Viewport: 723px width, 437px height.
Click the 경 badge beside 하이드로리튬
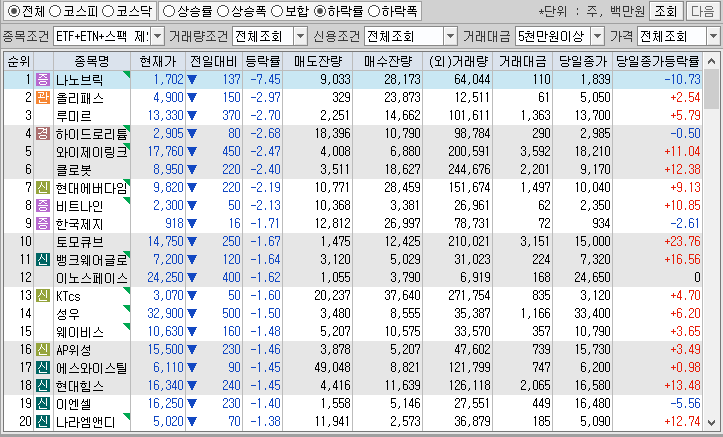tap(43, 133)
